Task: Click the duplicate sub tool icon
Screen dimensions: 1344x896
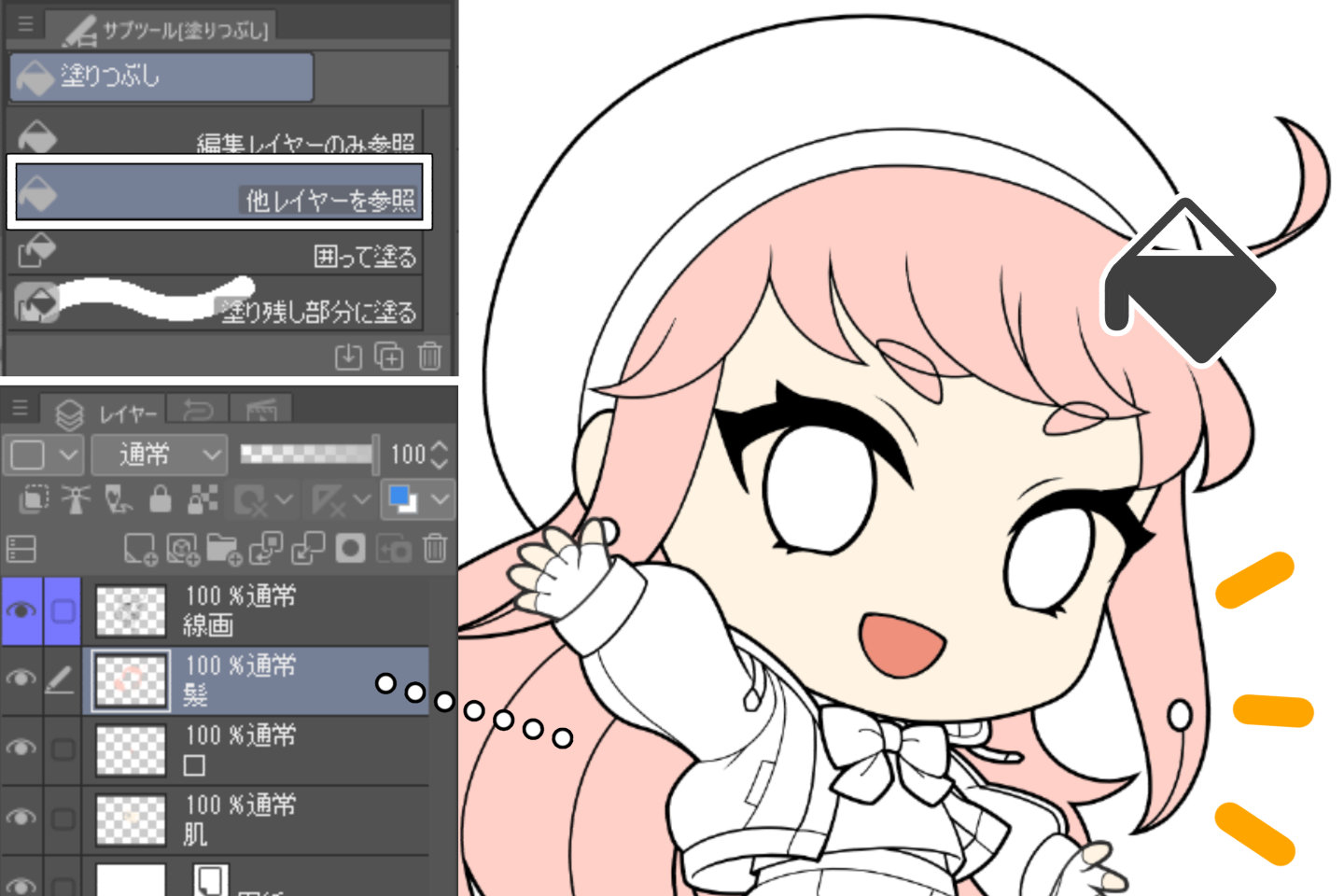Action: coord(388,356)
